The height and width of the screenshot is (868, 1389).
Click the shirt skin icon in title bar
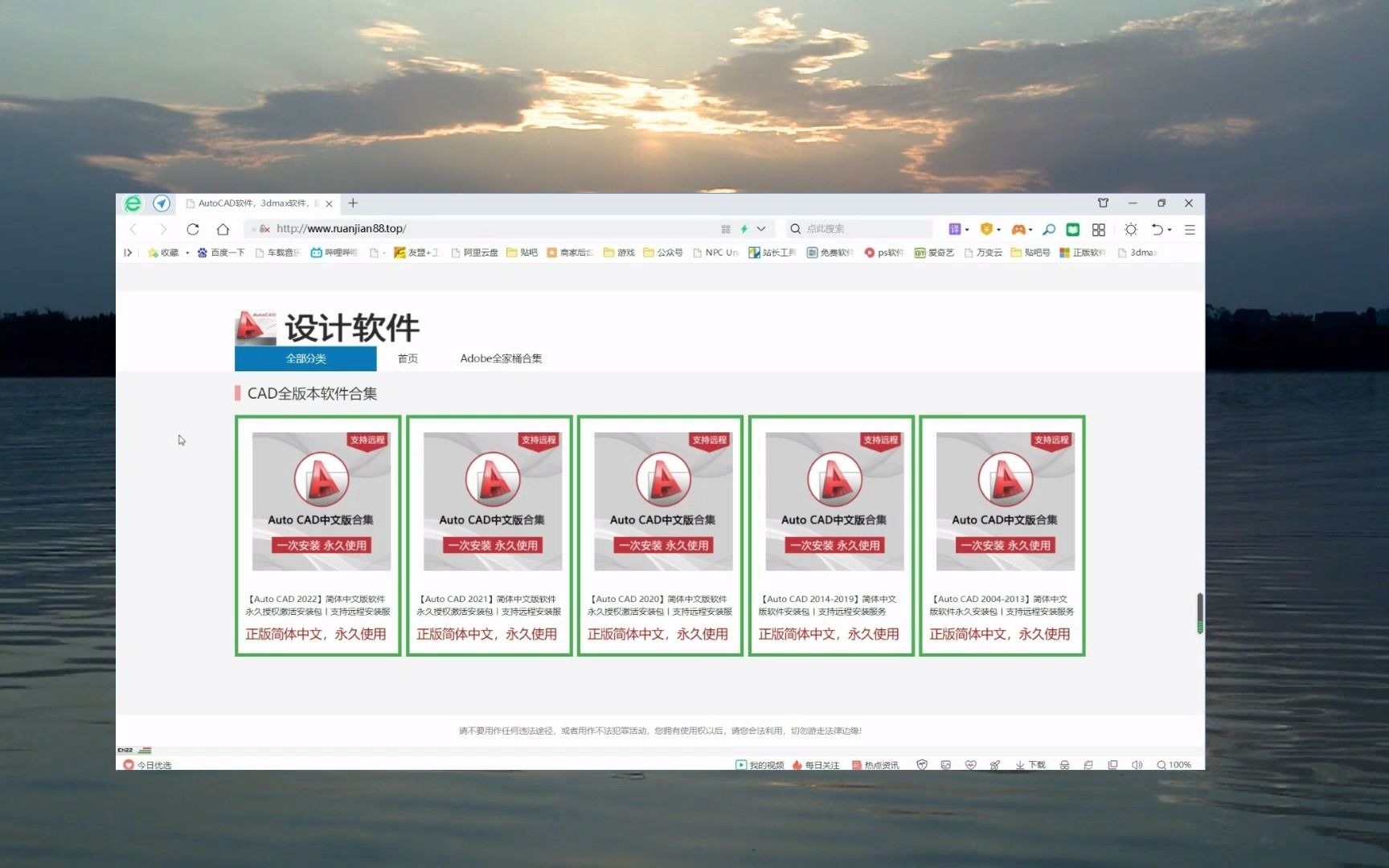[x=1103, y=203]
